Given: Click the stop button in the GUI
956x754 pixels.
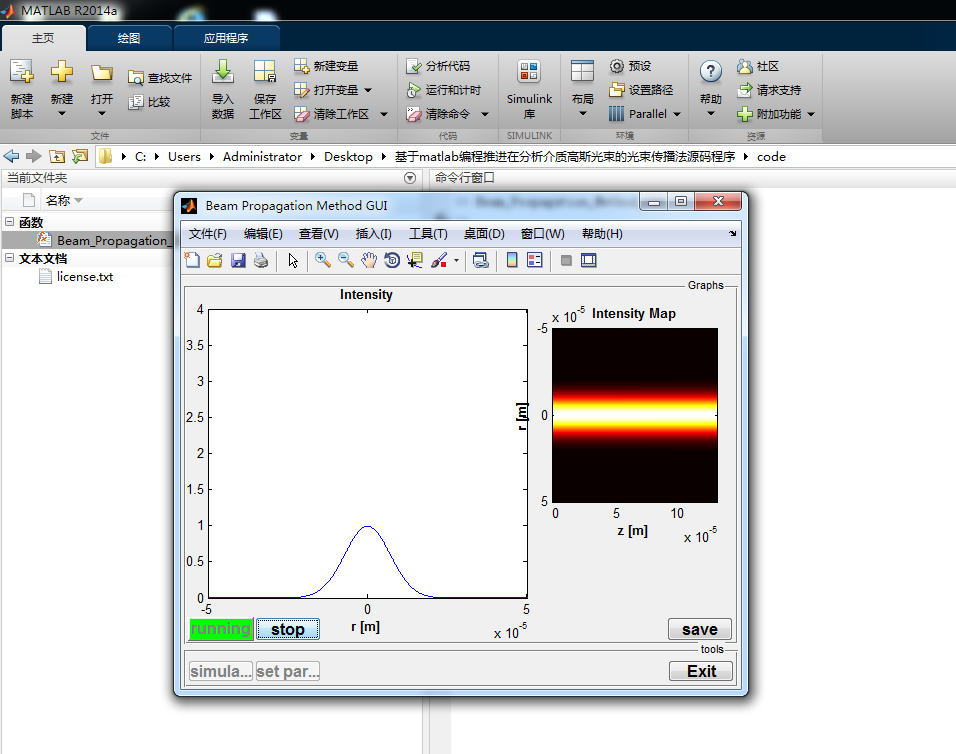Looking at the screenshot, I should coord(288,629).
